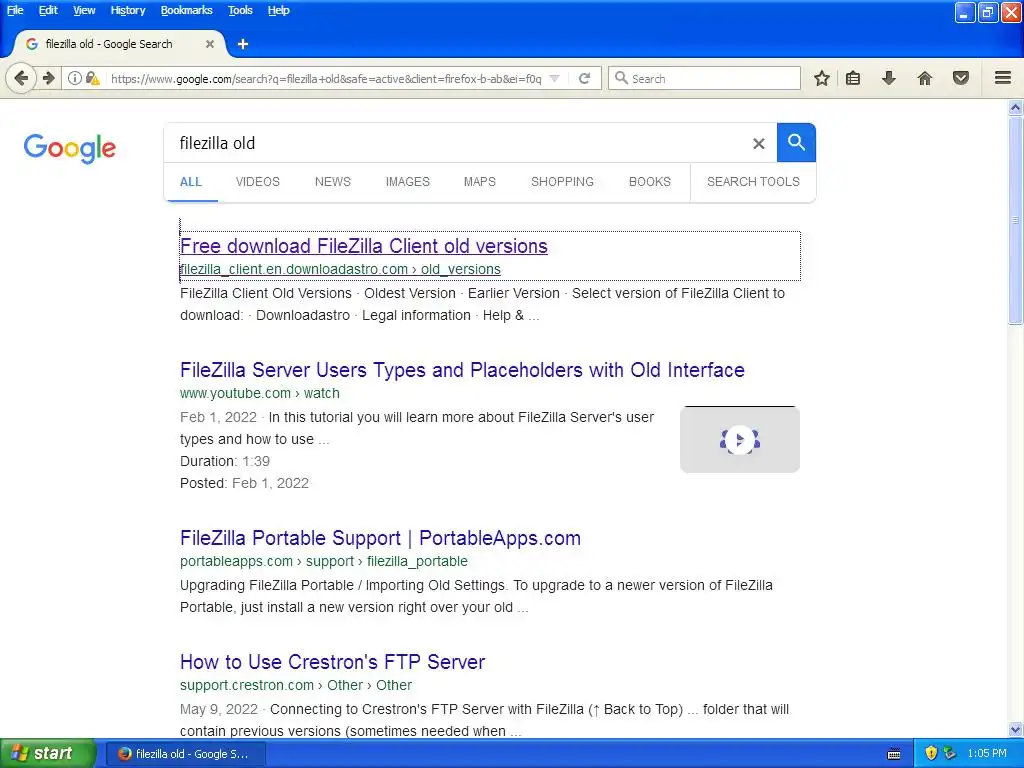Play the YouTube video thumbnail
Image resolution: width=1024 pixels, height=768 pixels.
740,440
